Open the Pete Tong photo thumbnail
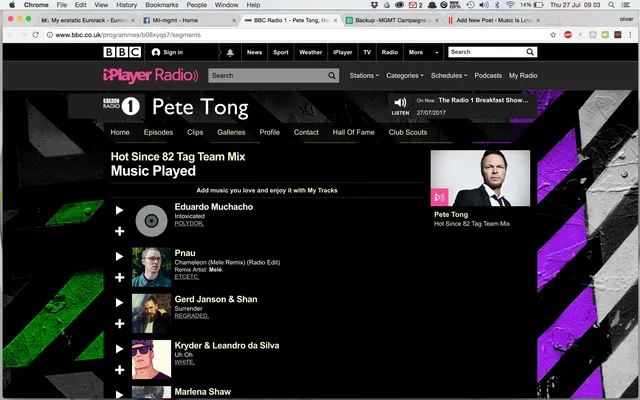Viewport: 640px width, 400px height. click(x=480, y=178)
